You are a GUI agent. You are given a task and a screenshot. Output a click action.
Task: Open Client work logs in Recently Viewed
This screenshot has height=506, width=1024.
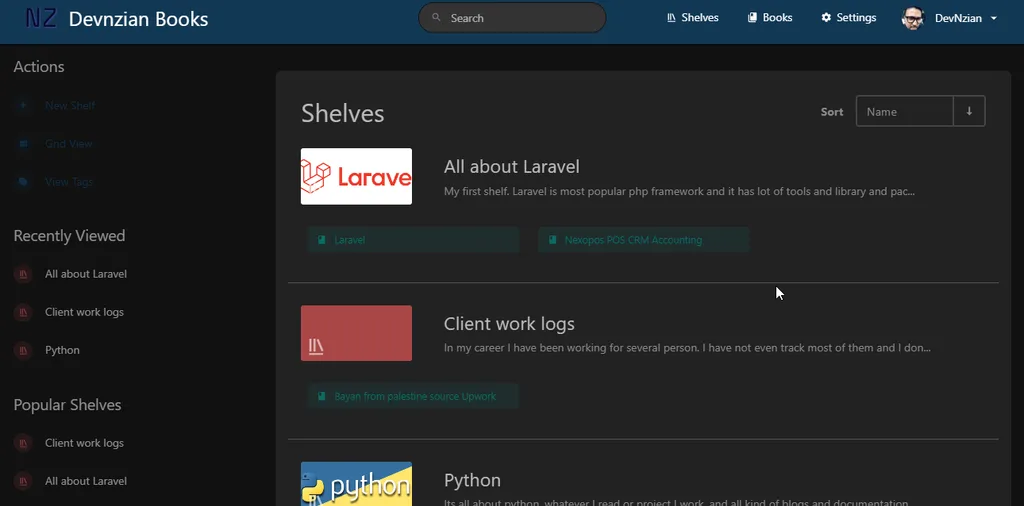click(x=84, y=312)
